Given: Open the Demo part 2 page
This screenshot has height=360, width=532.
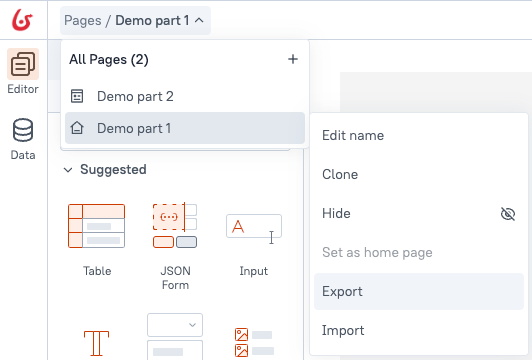Looking at the screenshot, I should 185,96.
